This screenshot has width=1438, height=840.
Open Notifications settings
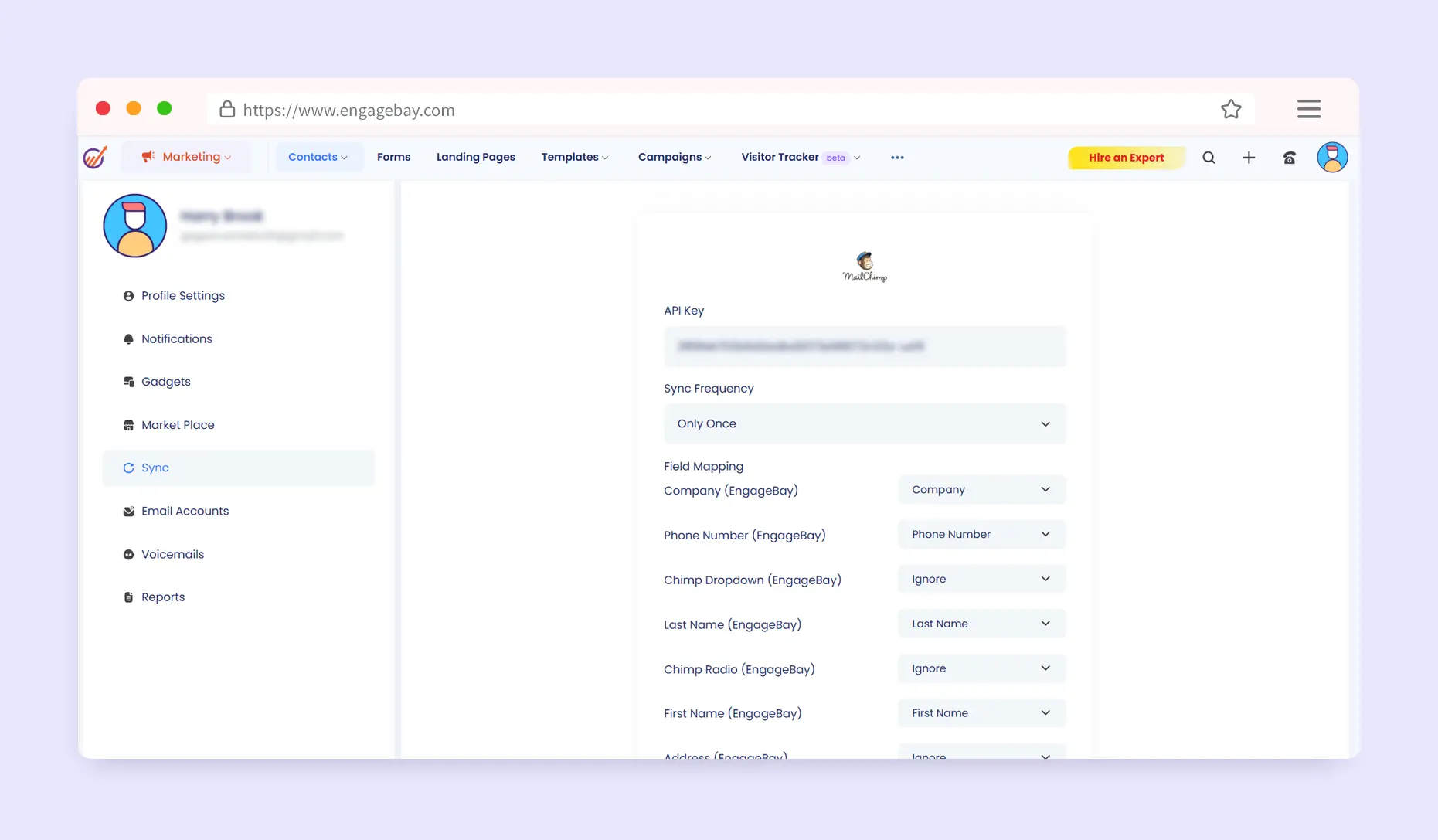(176, 338)
